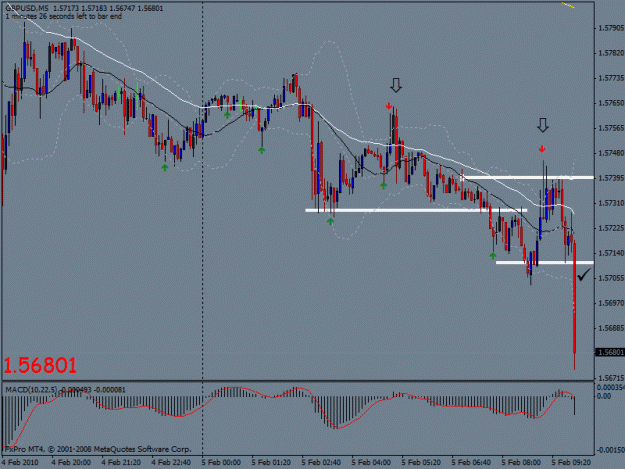Click the 1.57055 price level label
Image resolution: width=625 pixels, height=469 pixels.
pyautogui.click(x=611, y=278)
